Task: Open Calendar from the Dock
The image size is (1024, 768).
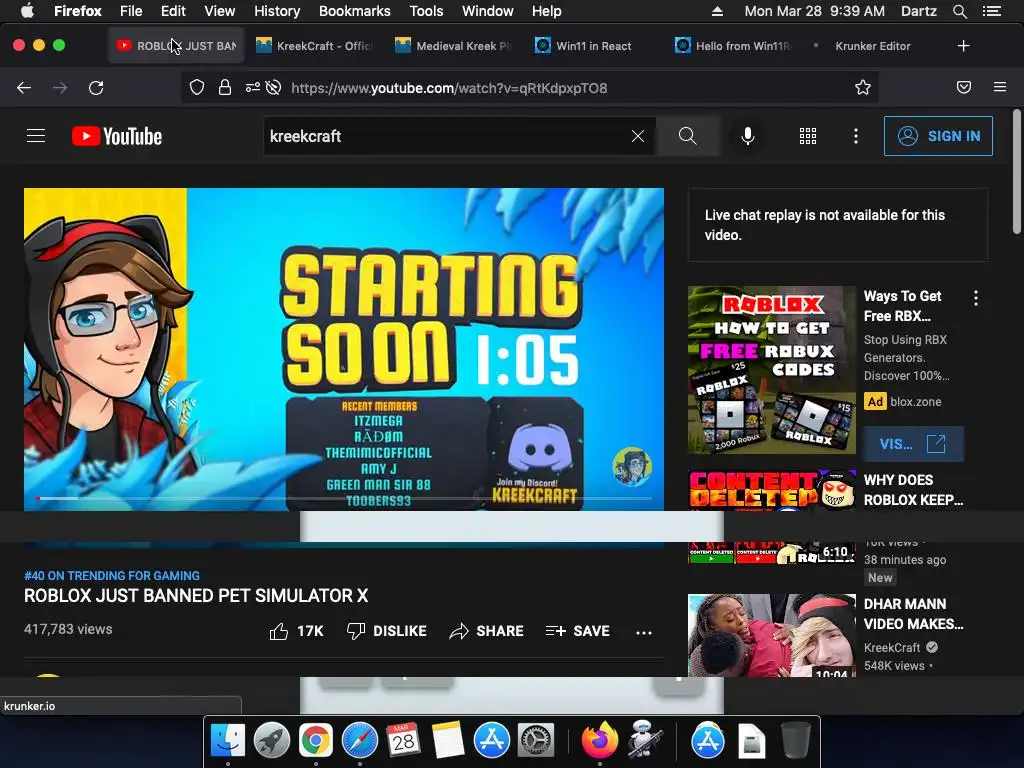Action: [x=404, y=741]
